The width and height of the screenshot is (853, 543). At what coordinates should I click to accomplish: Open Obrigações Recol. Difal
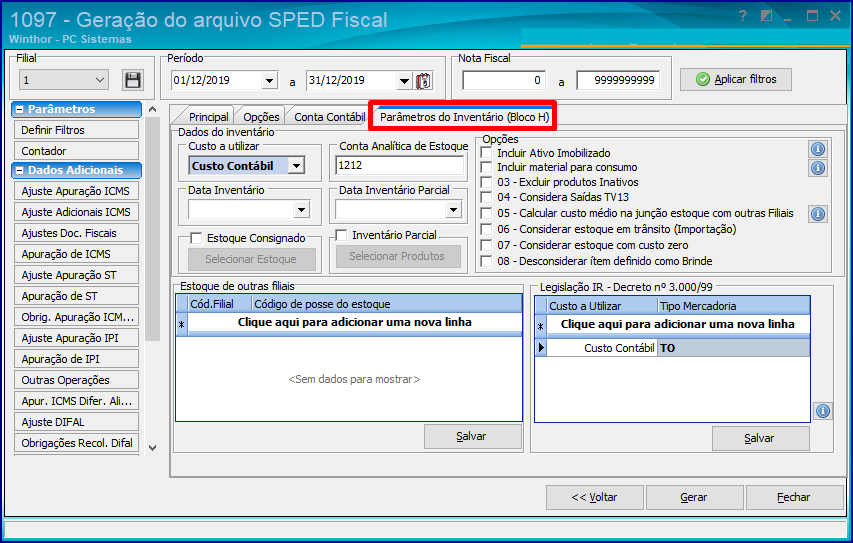coord(76,443)
